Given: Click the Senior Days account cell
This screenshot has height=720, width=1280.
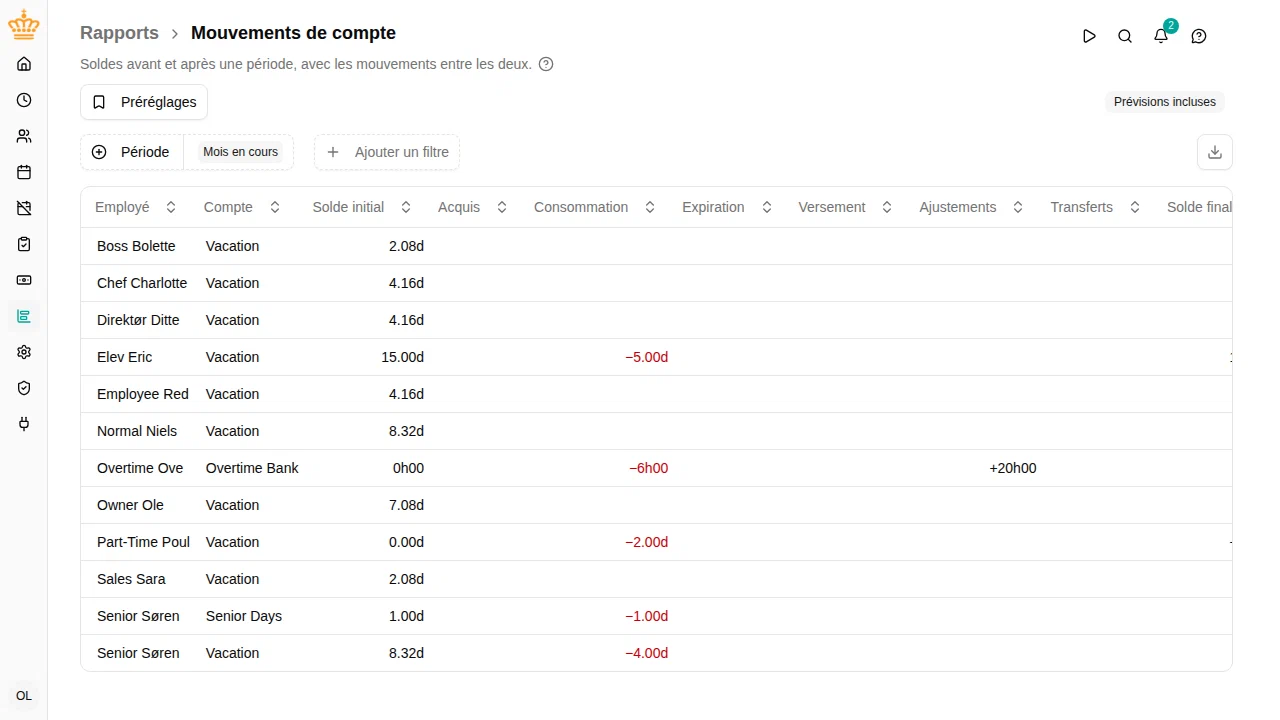Looking at the screenshot, I should coord(244,616).
